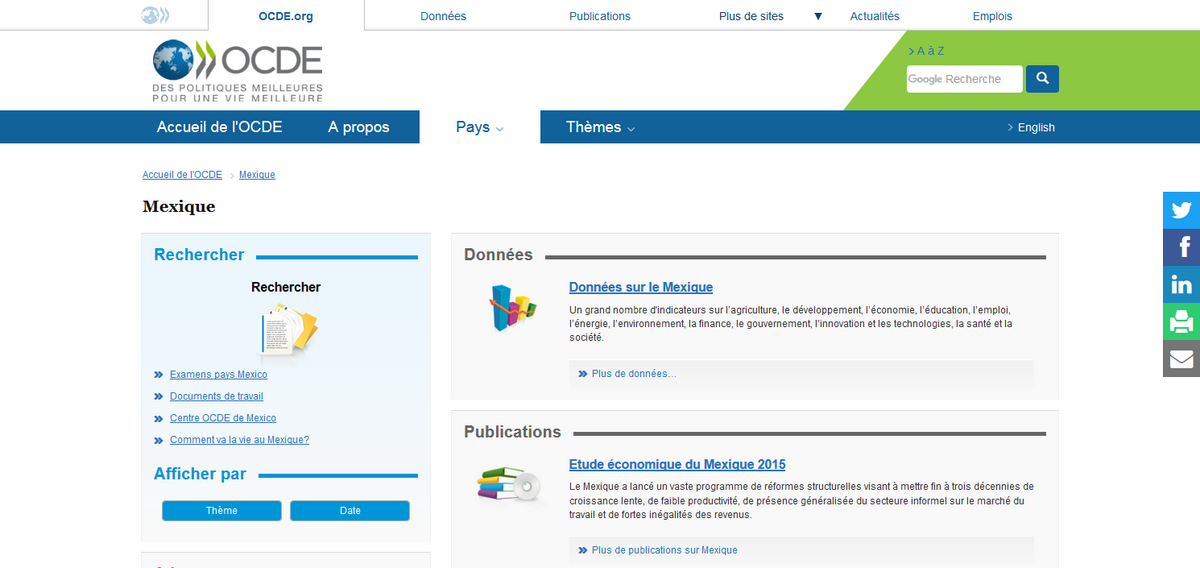Click the Thème button
Screen dimensions: 1200x568
coord(222,511)
